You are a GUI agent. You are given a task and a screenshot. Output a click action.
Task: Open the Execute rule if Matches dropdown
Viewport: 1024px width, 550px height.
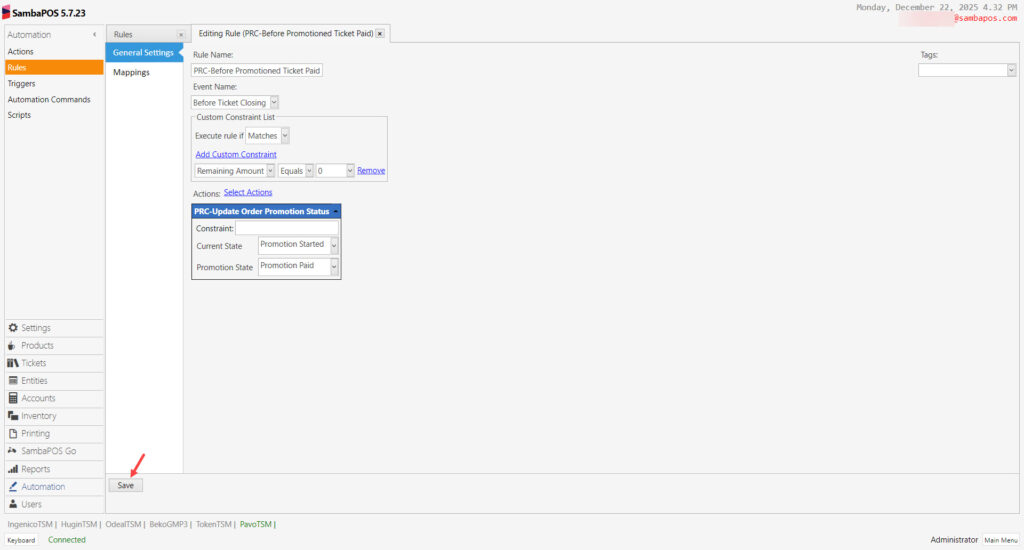(285, 135)
